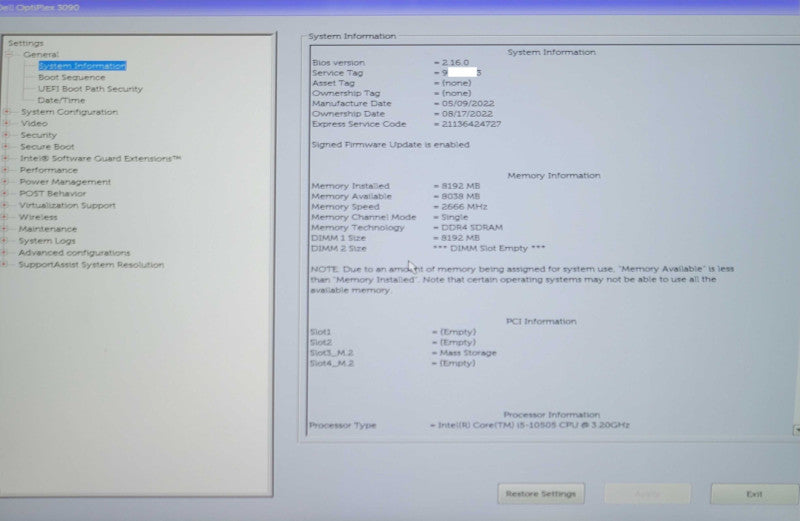Viewport: 800px width, 521px height.
Task: Select the Wireless category
Action: point(38,217)
